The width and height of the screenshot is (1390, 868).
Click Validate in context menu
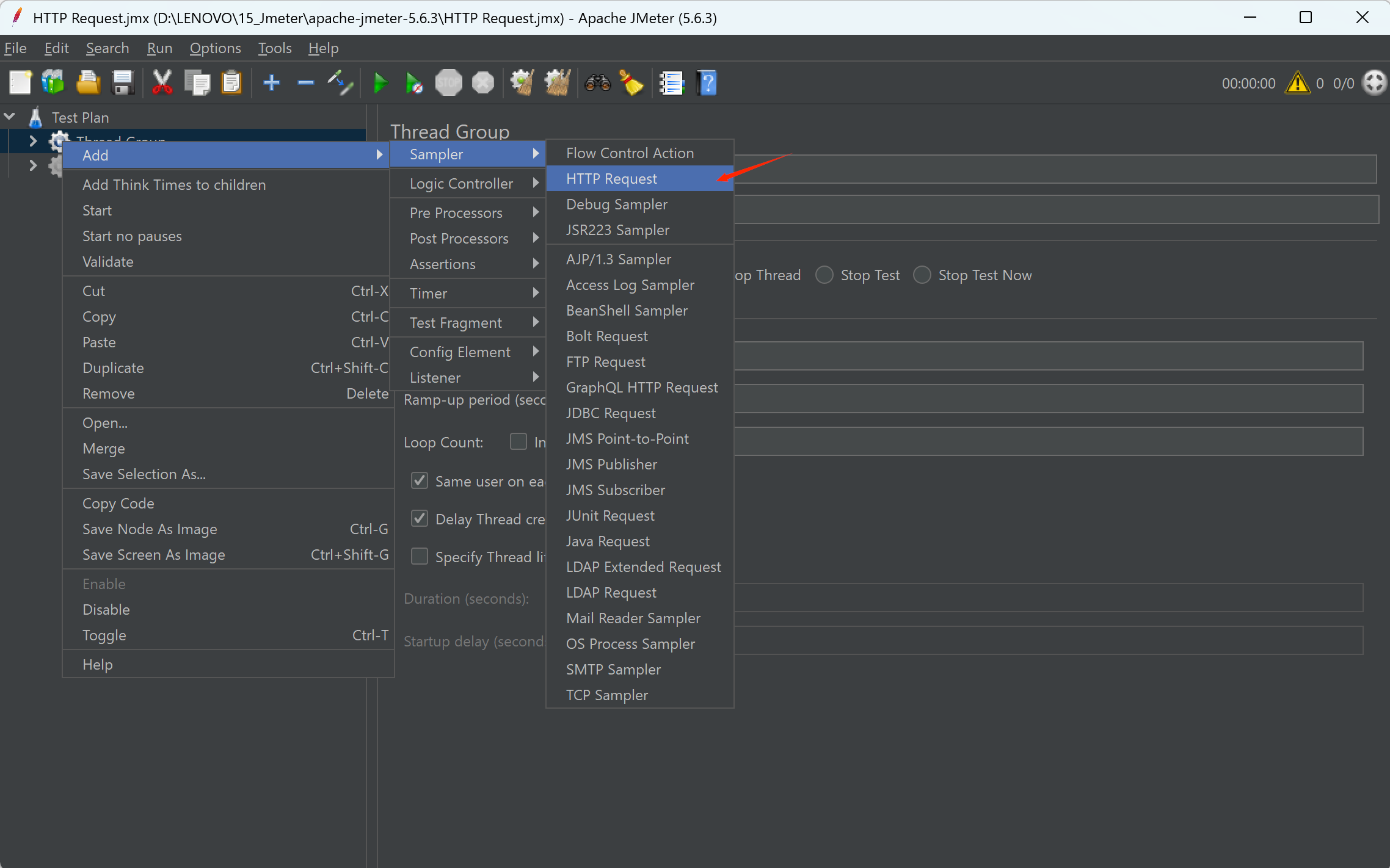(x=227, y=261)
